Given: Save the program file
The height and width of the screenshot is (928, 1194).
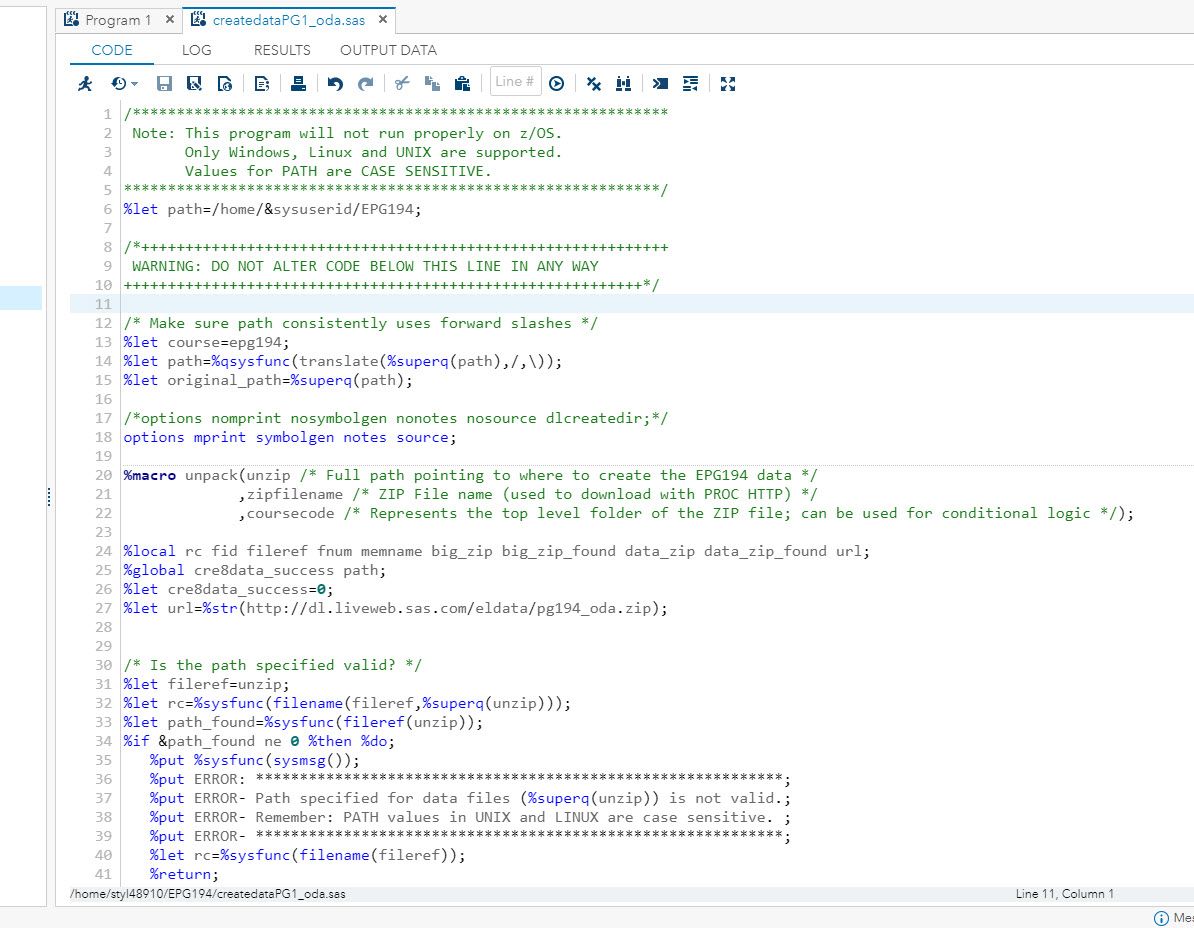Looking at the screenshot, I should (165, 83).
